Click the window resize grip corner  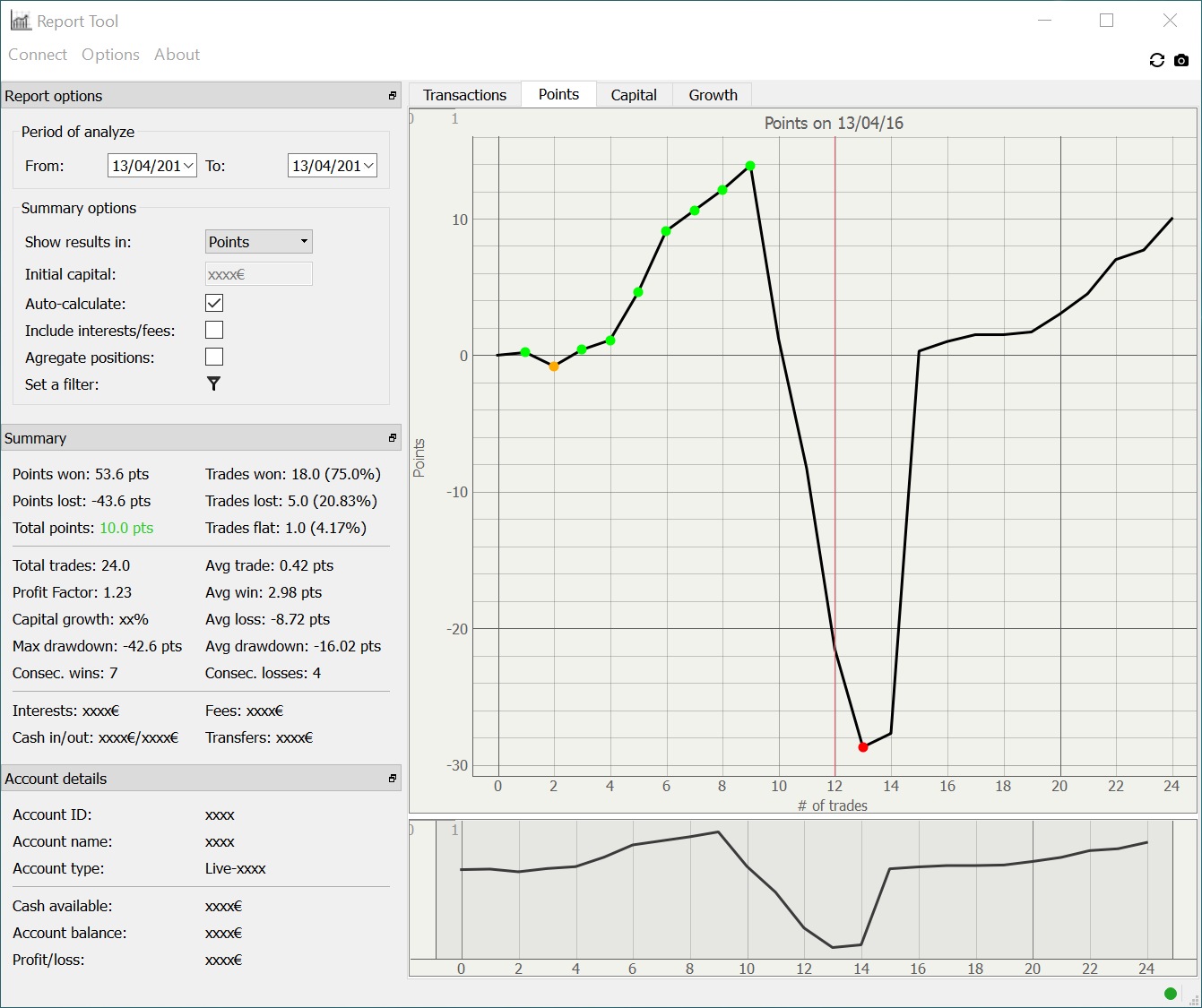coord(1193,998)
